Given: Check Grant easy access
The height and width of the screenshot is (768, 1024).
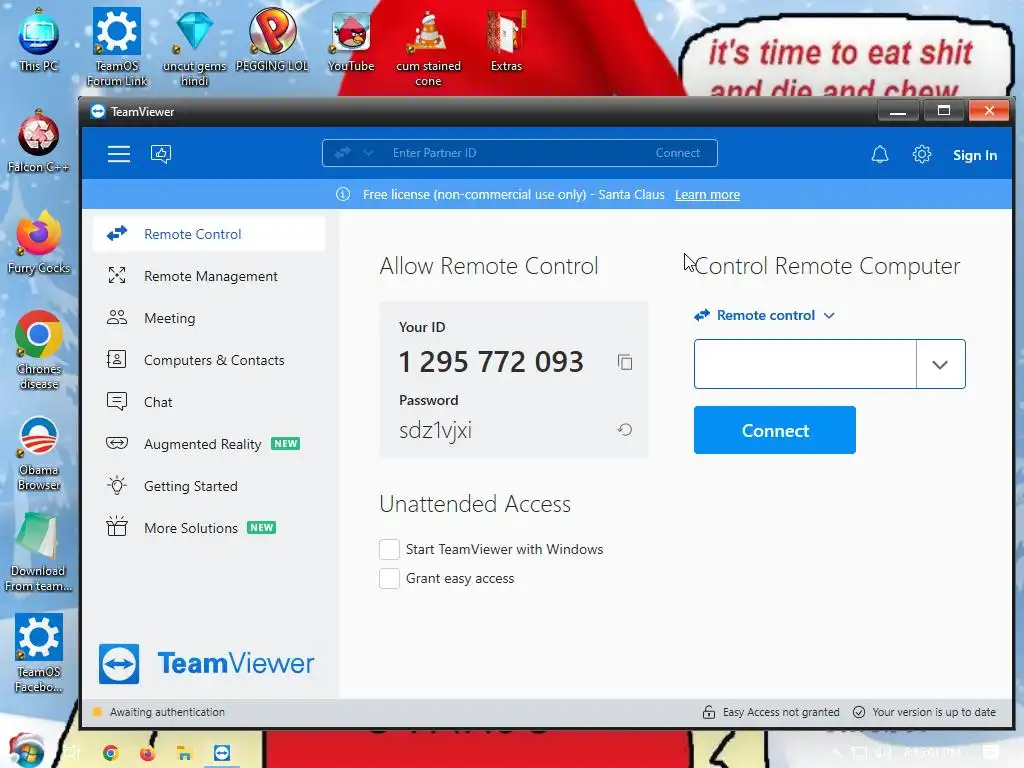Looking at the screenshot, I should (389, 578).
